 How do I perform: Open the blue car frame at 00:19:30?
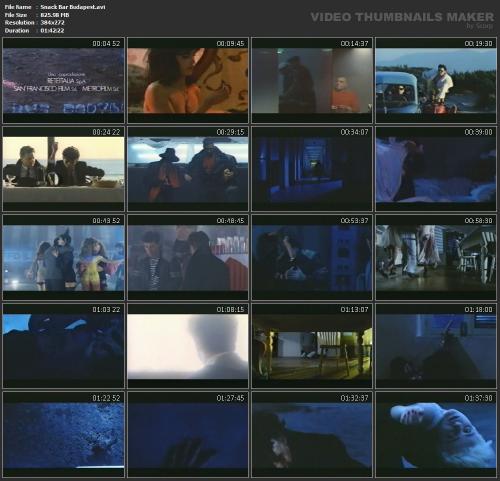436,80
